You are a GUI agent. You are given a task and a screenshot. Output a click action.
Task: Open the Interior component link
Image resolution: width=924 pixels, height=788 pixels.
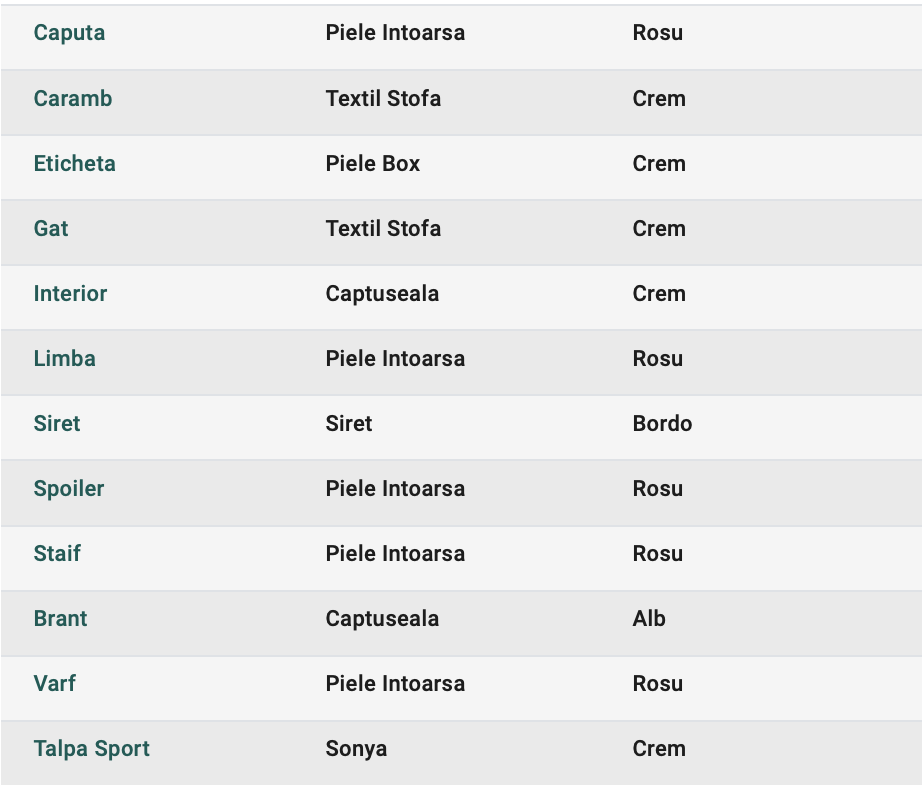coord(70,294)
